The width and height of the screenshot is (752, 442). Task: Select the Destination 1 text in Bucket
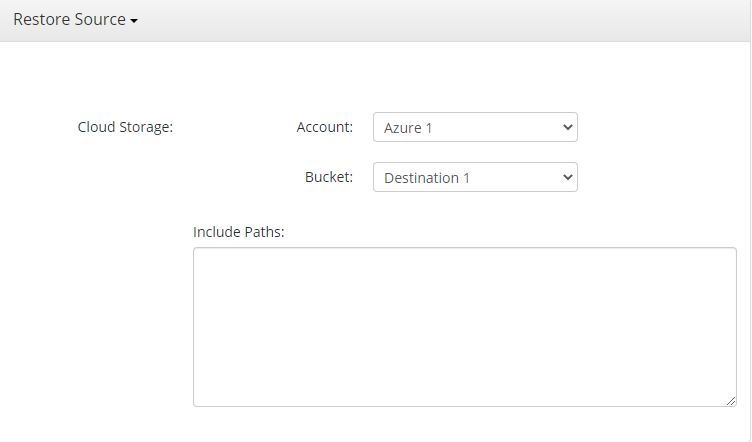click(x=427, y=178)
